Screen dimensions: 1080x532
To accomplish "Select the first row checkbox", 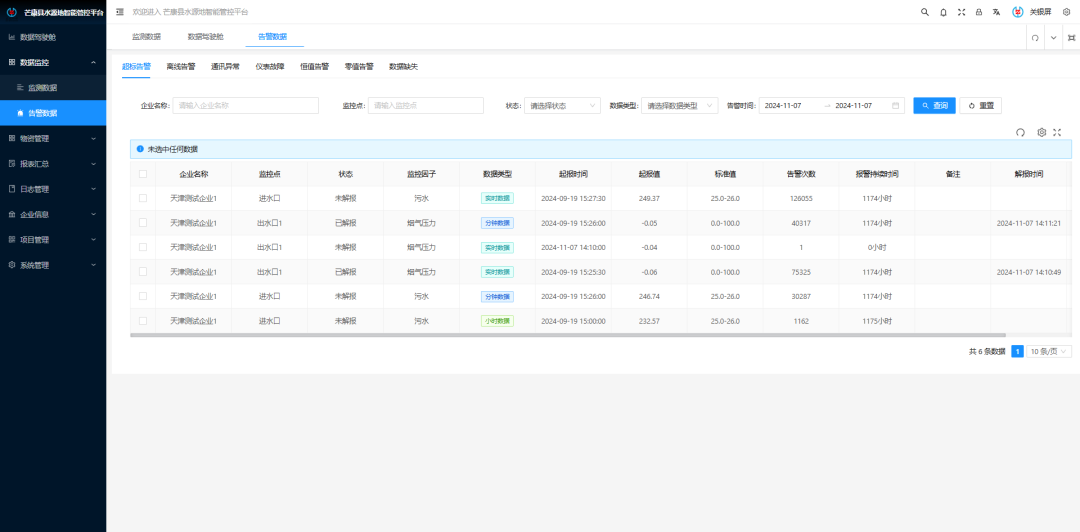I will [143, 198].
